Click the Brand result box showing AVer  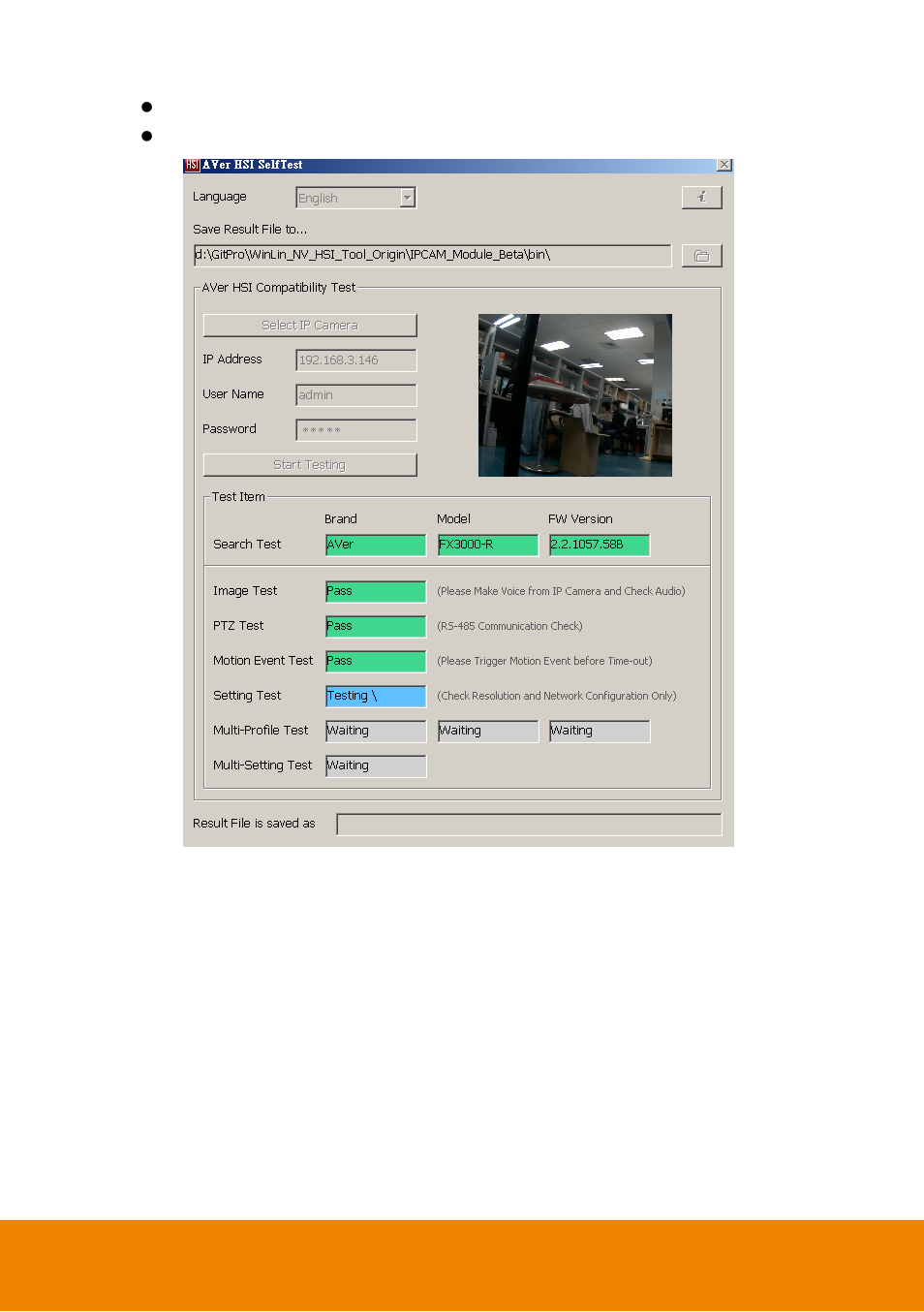[x=376, y=546]
